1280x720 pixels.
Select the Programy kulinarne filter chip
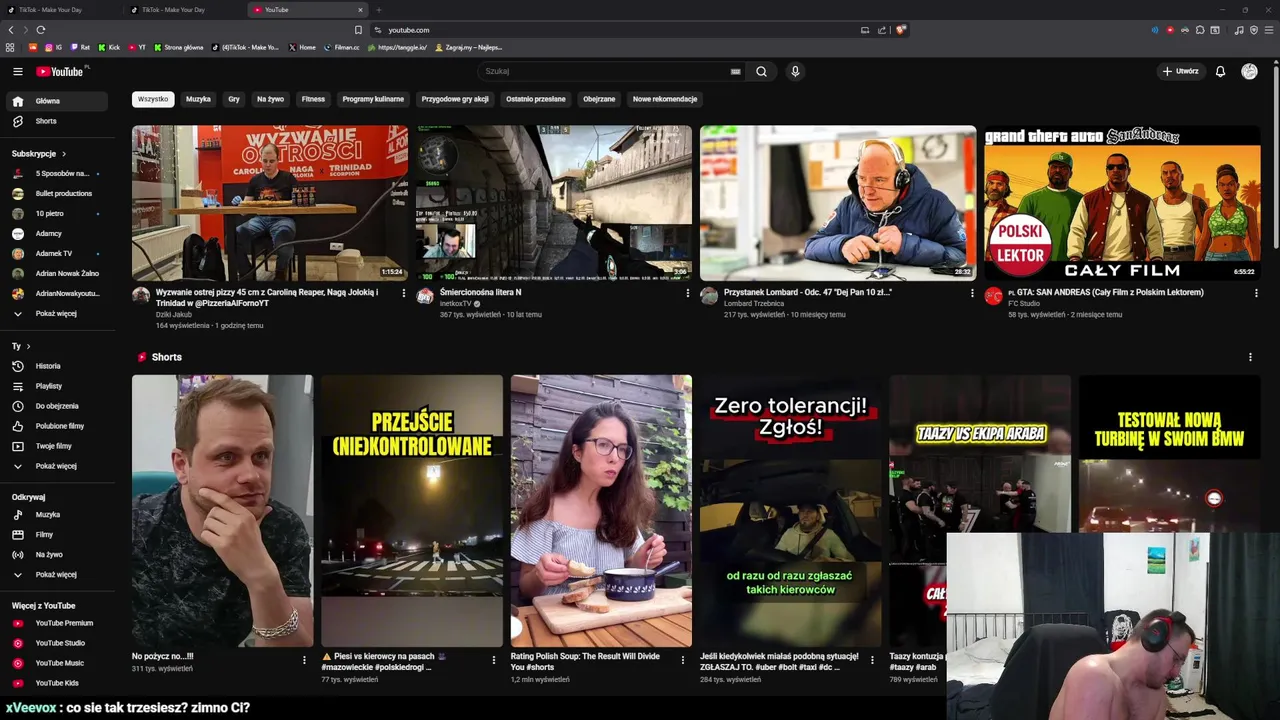click(373, 99)
